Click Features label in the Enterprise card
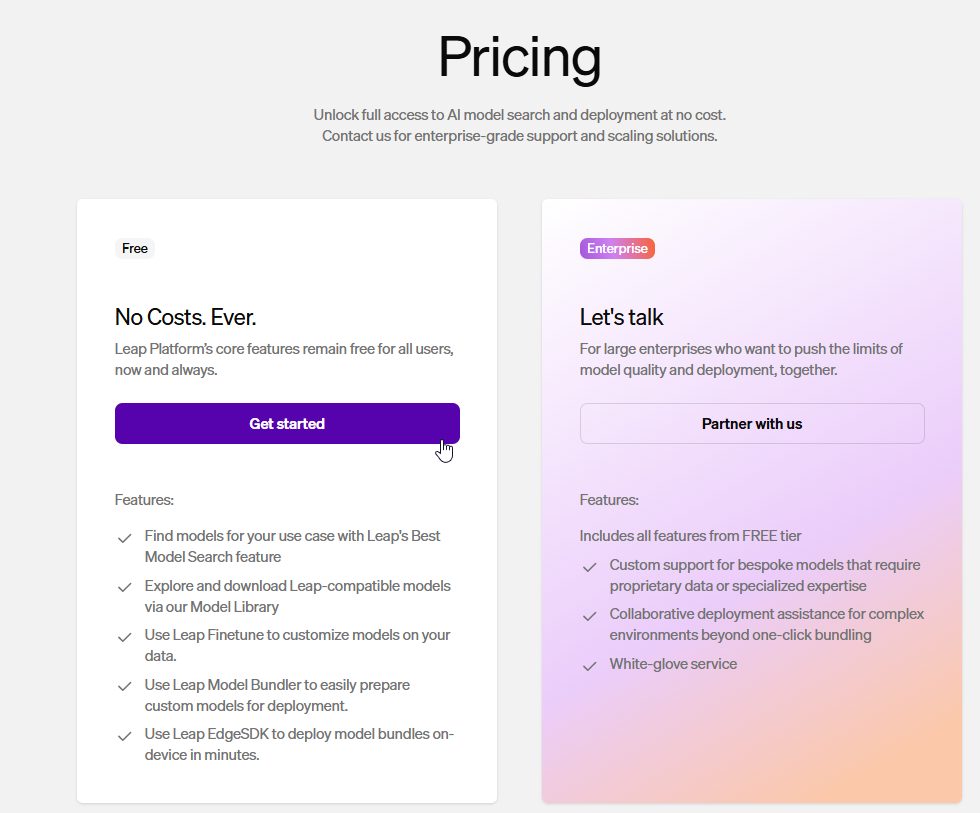This screenshot has height=813, width=980. tap(609, 500)
